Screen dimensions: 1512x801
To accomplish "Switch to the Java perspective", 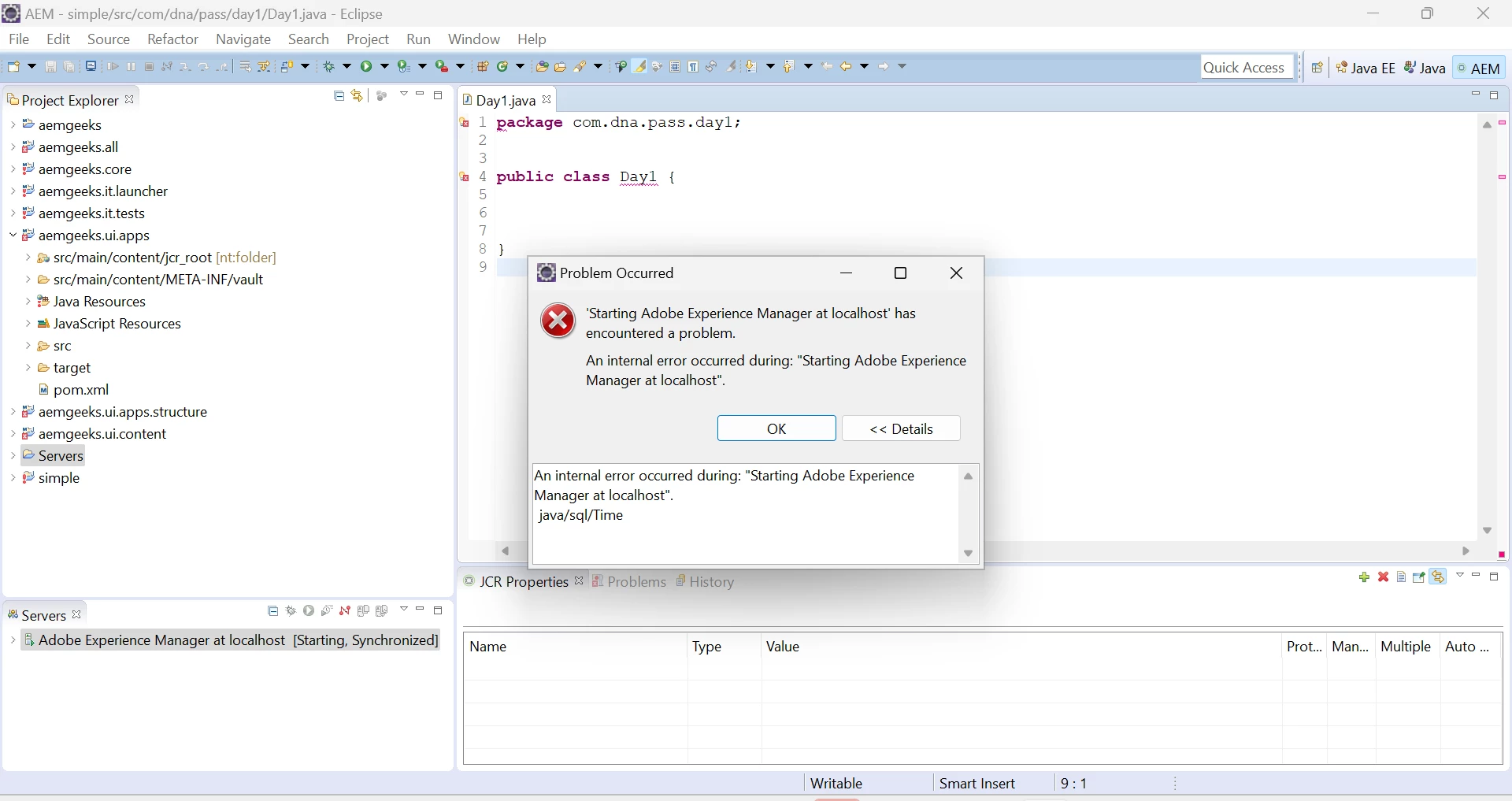I will coord(1425,68).
